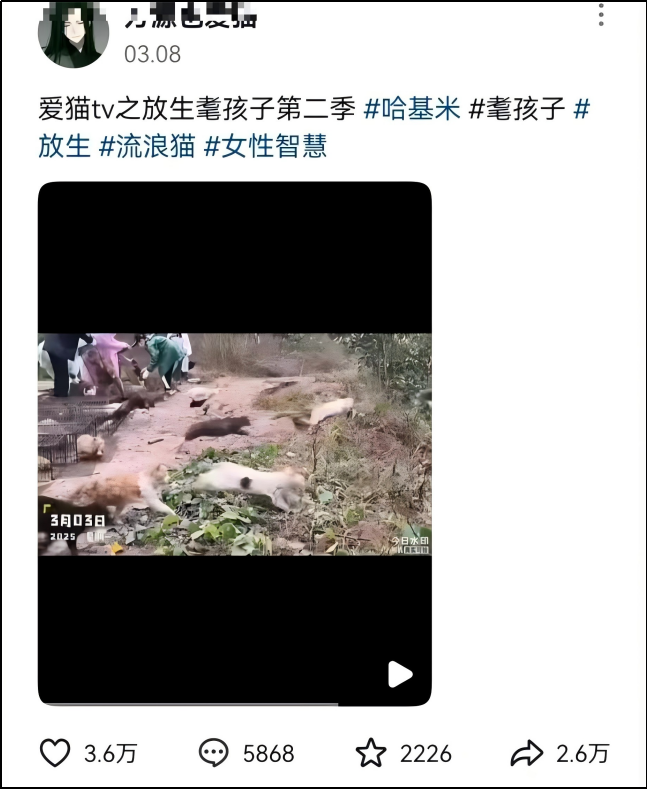
Task: Open the cat release video thumbnail
Action: point(235,444)
